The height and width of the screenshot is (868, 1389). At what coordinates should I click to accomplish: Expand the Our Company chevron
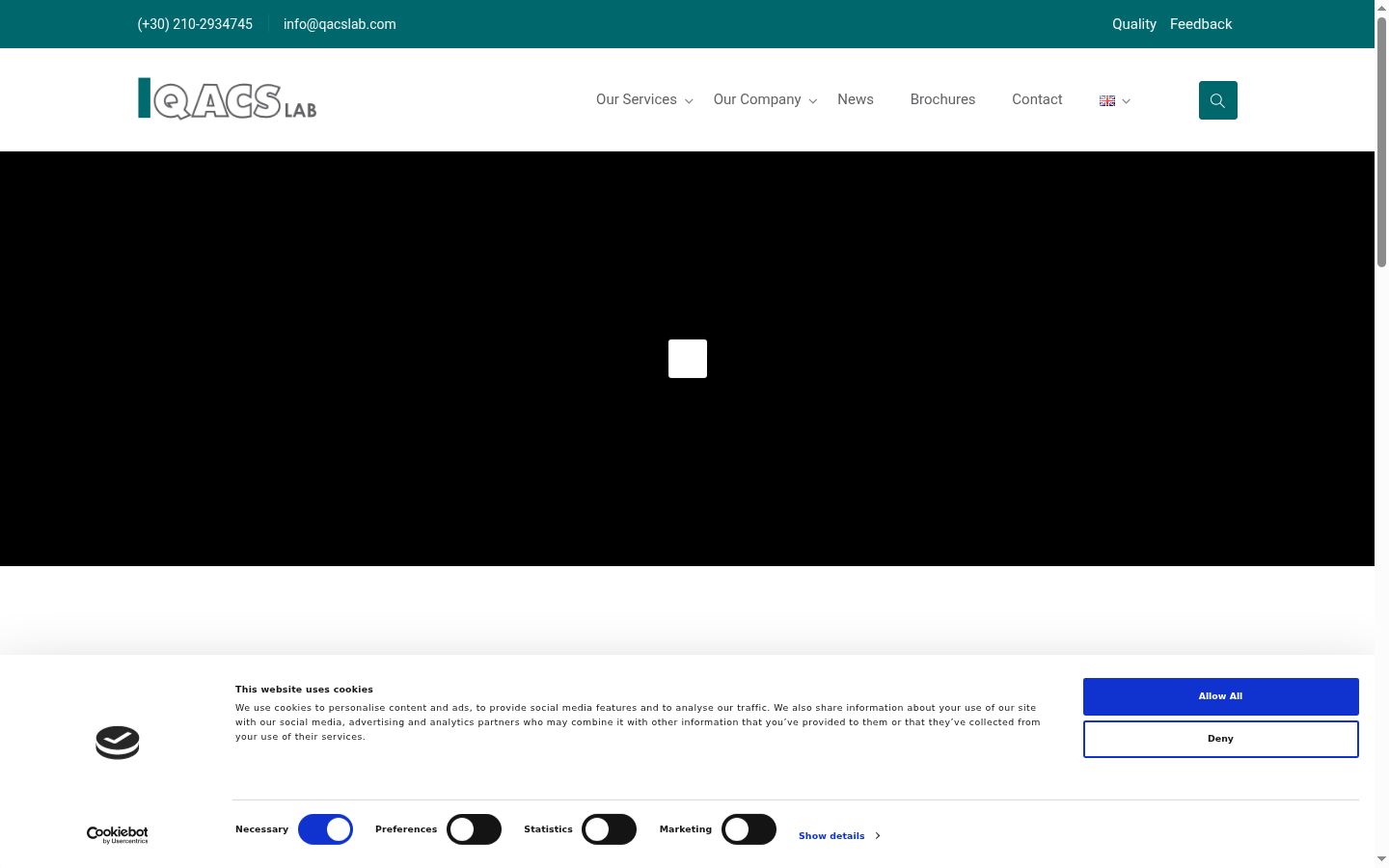coord(813,101)
